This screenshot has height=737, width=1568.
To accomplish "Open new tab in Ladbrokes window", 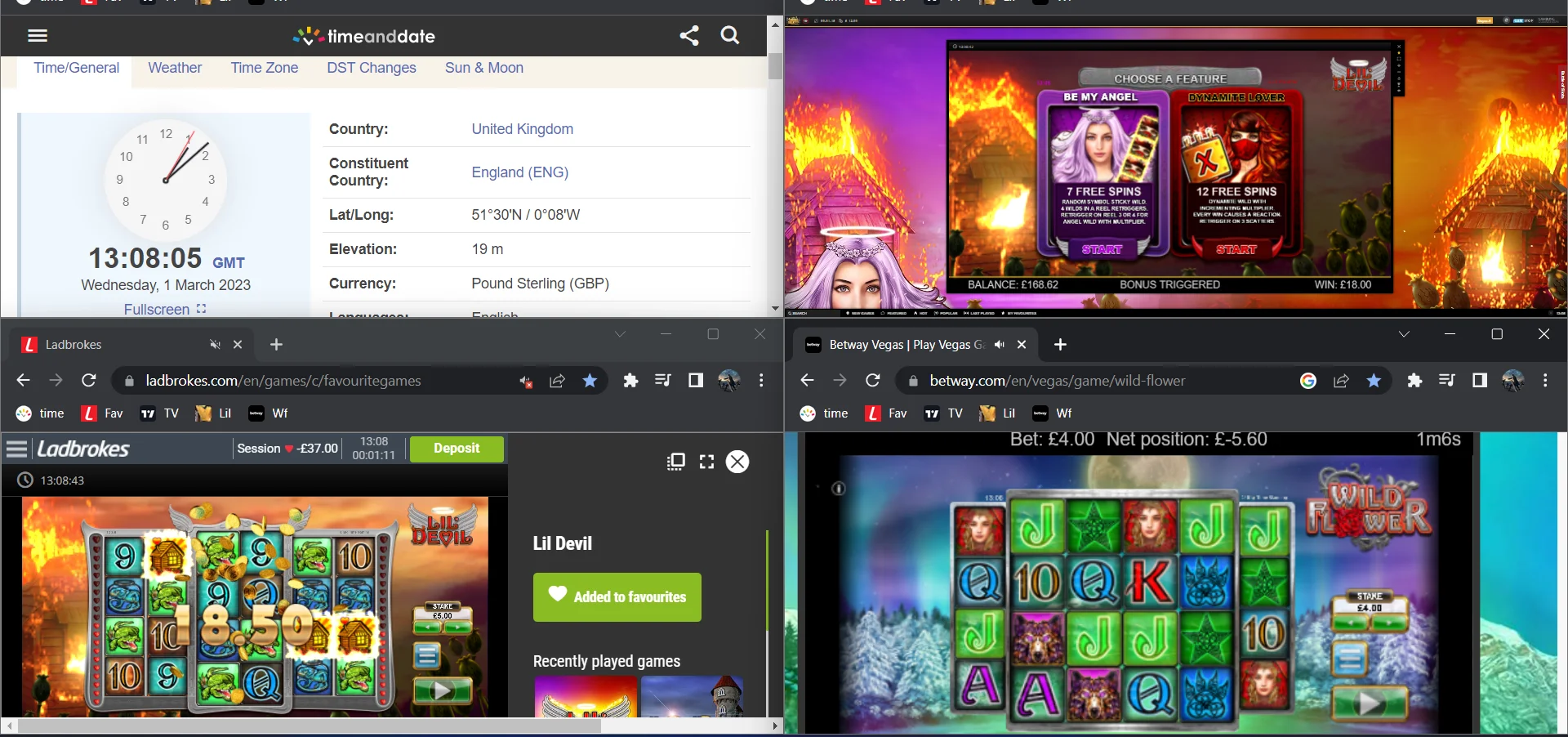I will pos(276,345).
